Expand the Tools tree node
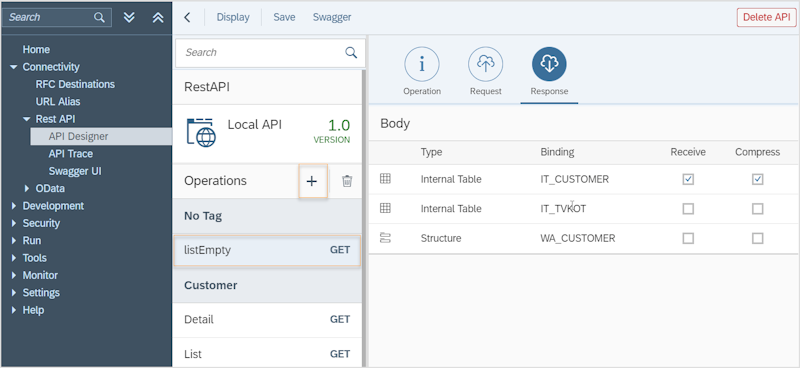Screen dimensions: 800x368 14,258
